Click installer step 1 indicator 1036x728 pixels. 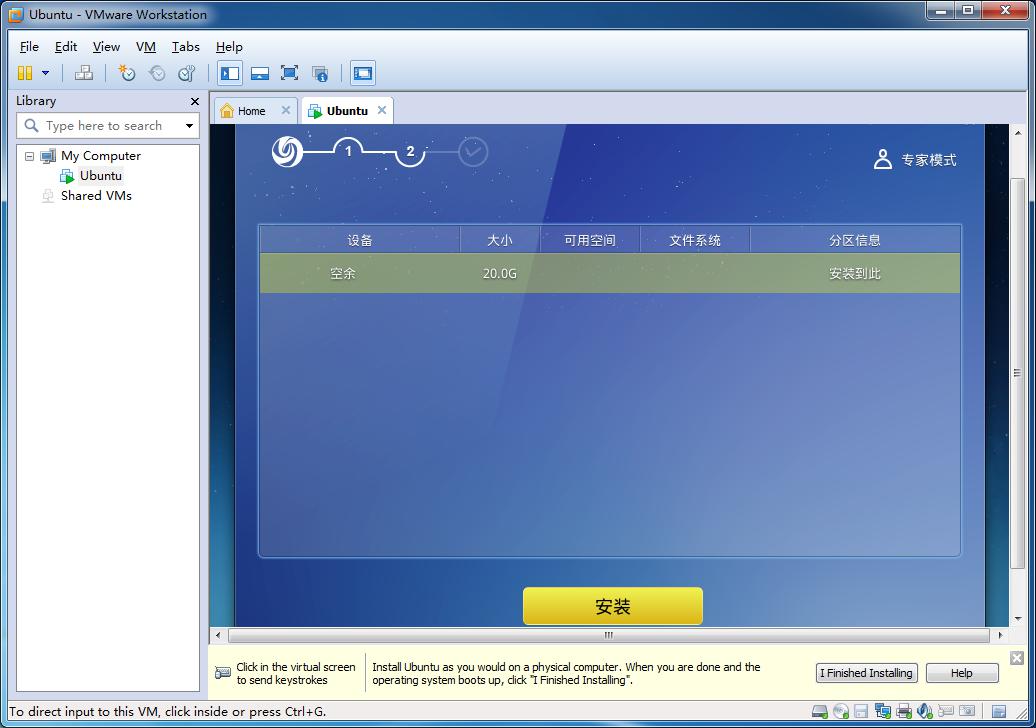pyautogui.click(x=348, y=151)
